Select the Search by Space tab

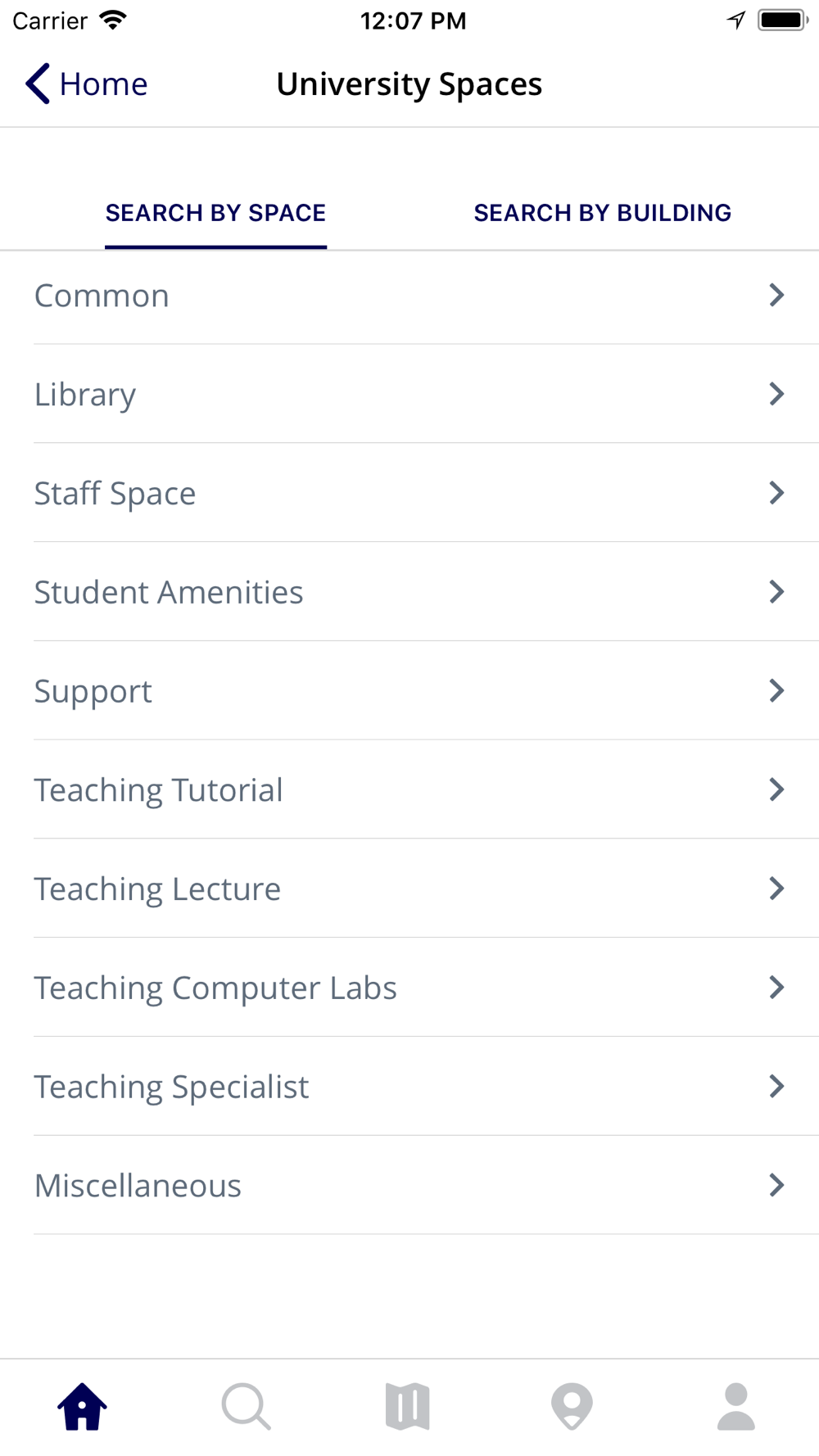(215, 213)
